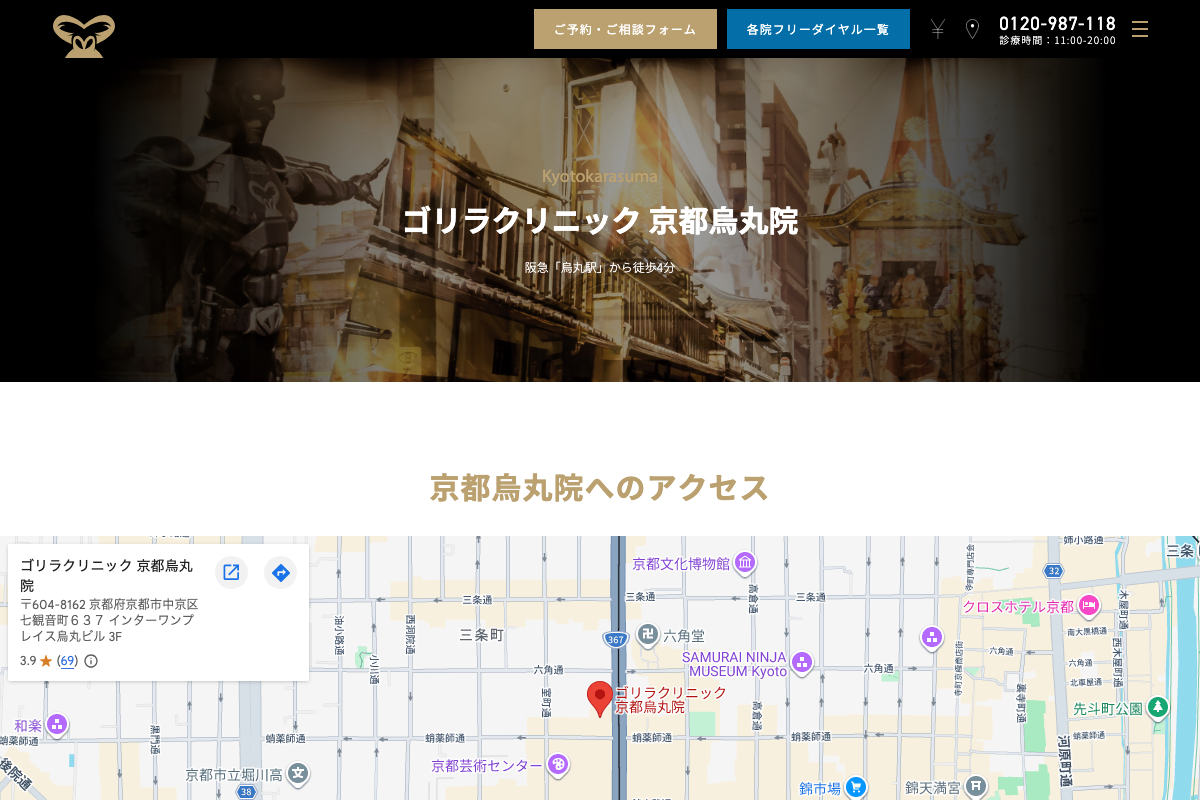The height and width of the screenshot is (800, 1200).
Task: Click the open-in-new-tab icon on the info card
Action: click(231, 572)
